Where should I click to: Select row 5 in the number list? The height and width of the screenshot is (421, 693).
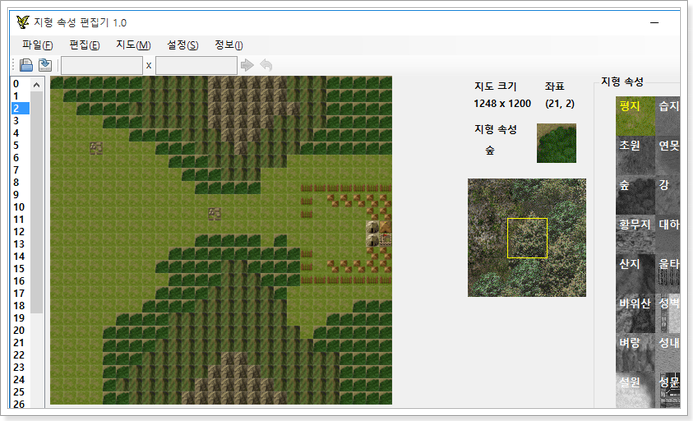20,145
